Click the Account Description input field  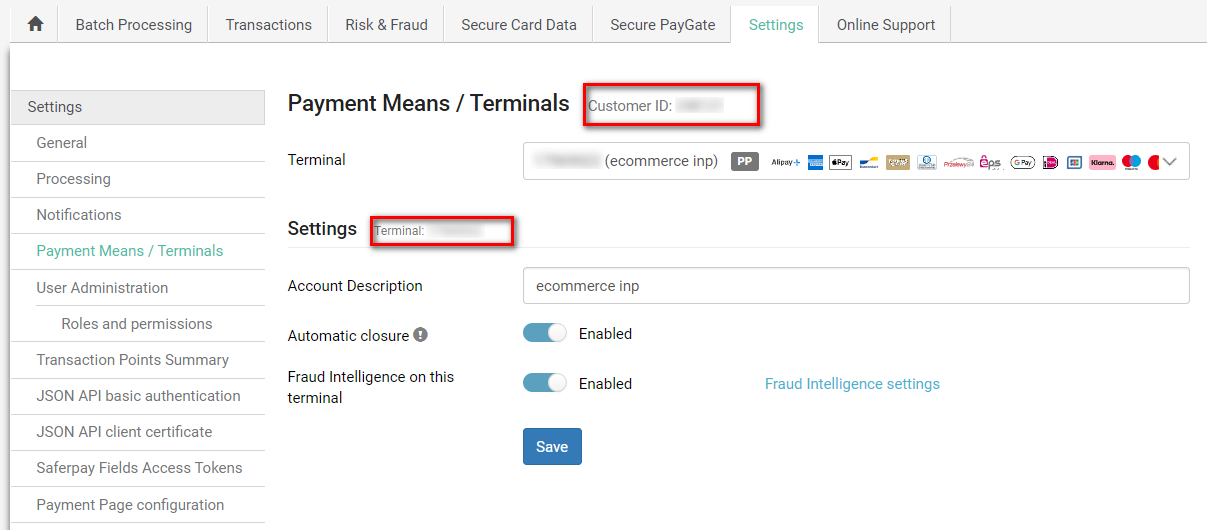click(855, 286)
